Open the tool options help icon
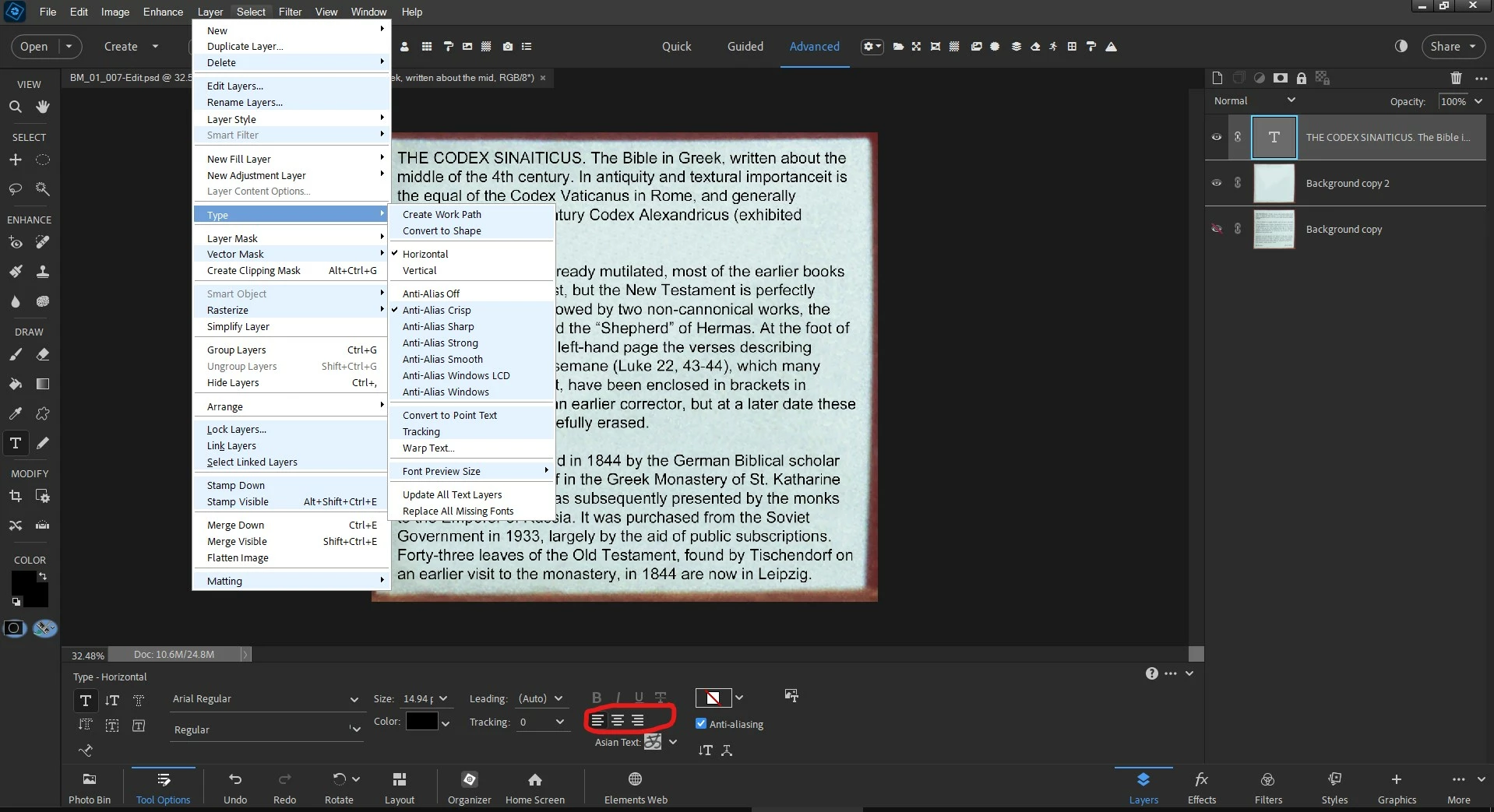This screenshot has height=812, width=1494. [x=1152, y=673]
